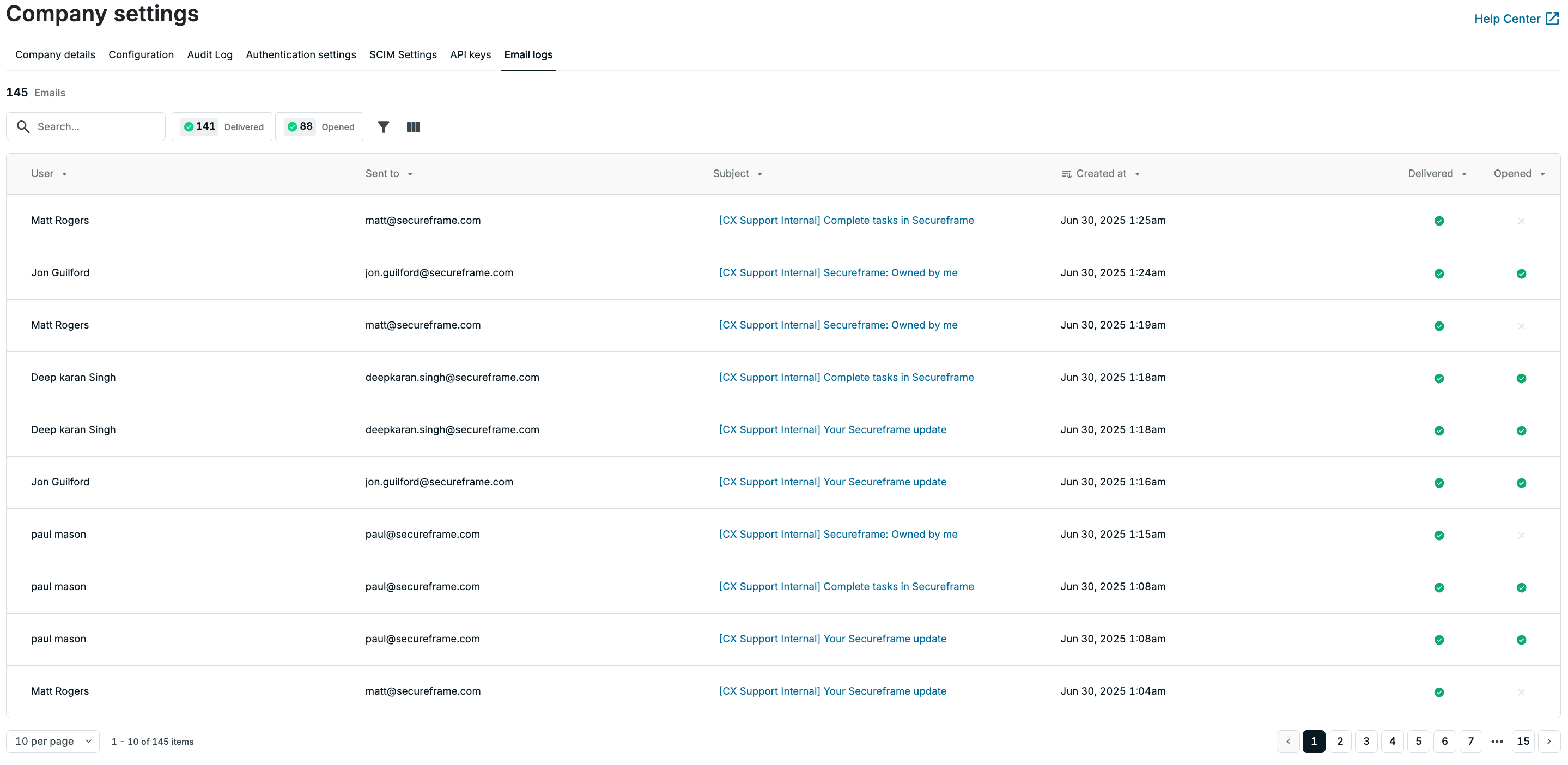Open the Opened column dropdown
Image resolution: width=1568 pixels, height=765 pixels.
coord(1542,174)
